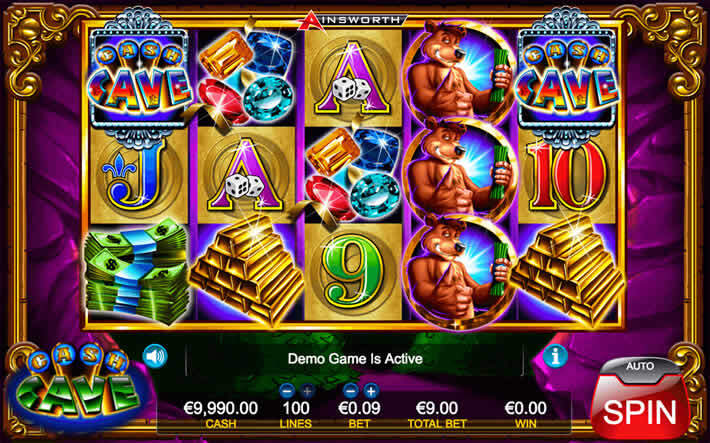Click the green cash stack symbol
The height and width of the screenshot is (443, 710).
(x=137, y=272)
